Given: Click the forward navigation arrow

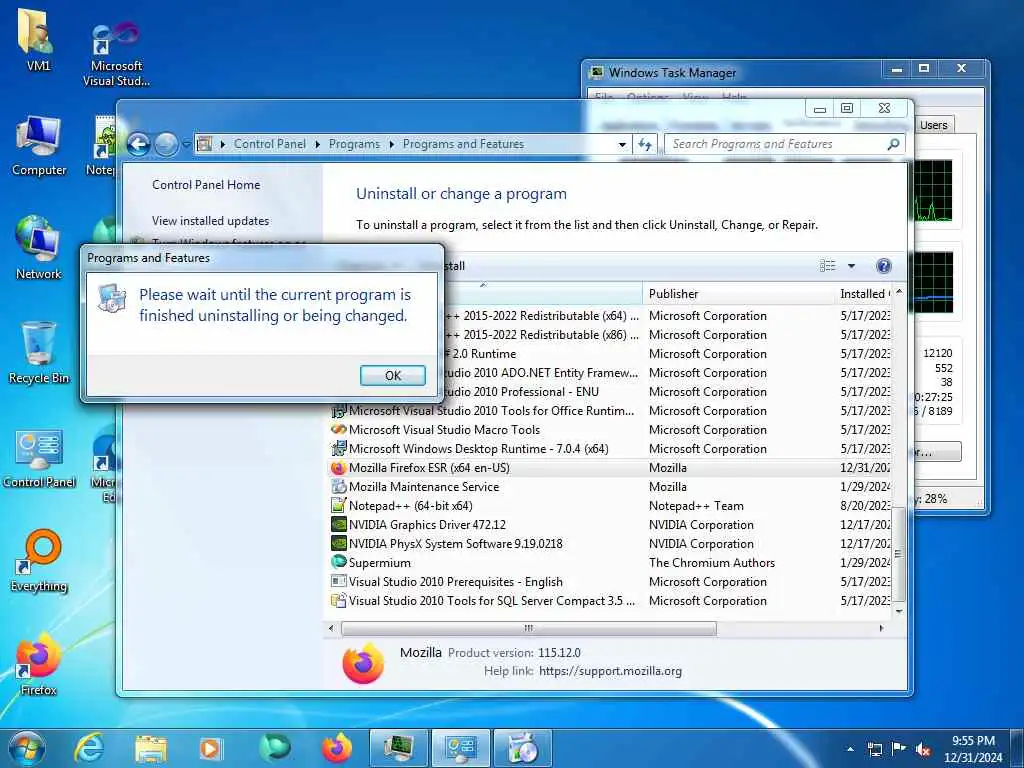Looking at the screenshot, I should (166, 144).
